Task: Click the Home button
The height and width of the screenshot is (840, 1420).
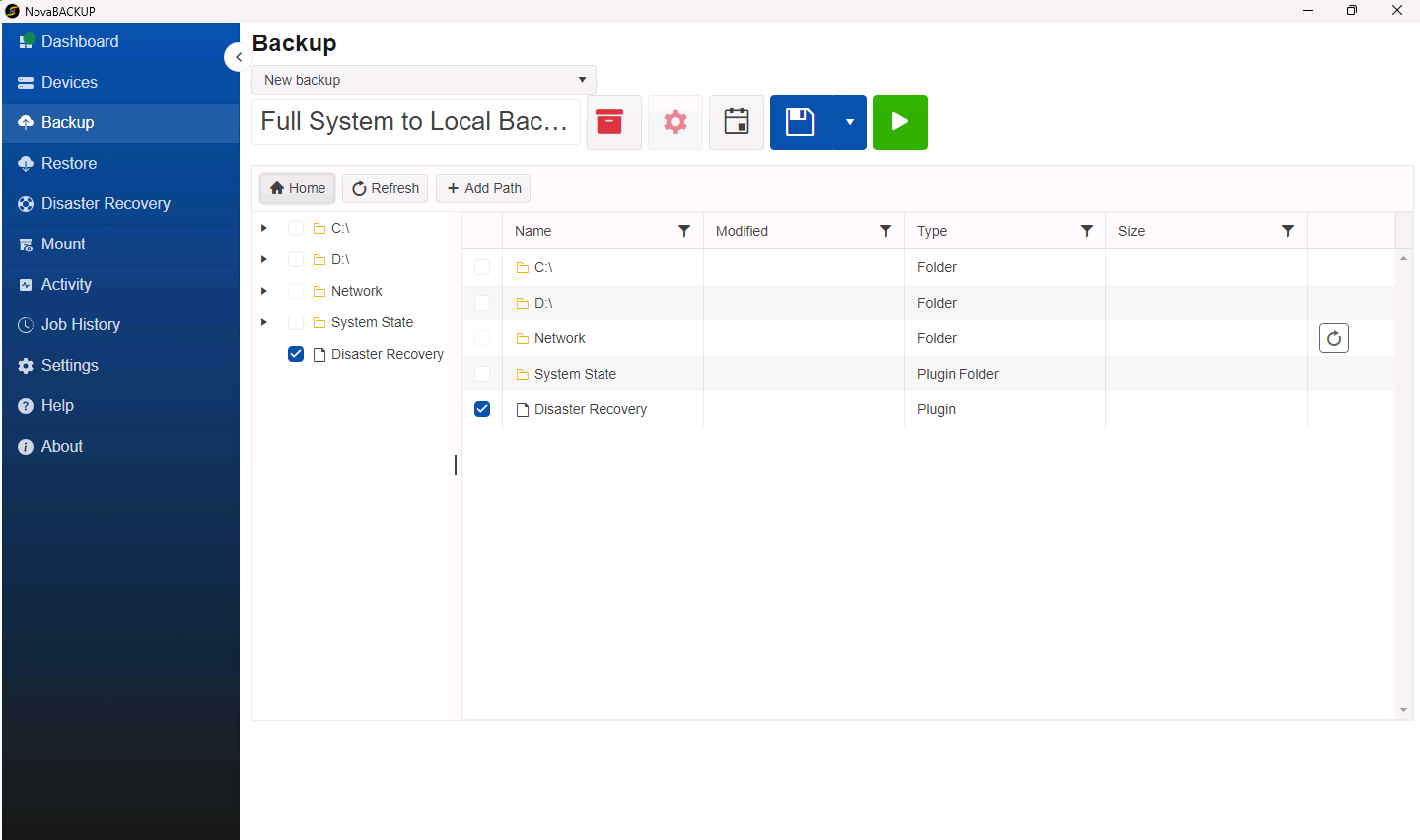Action: [298, 188]
